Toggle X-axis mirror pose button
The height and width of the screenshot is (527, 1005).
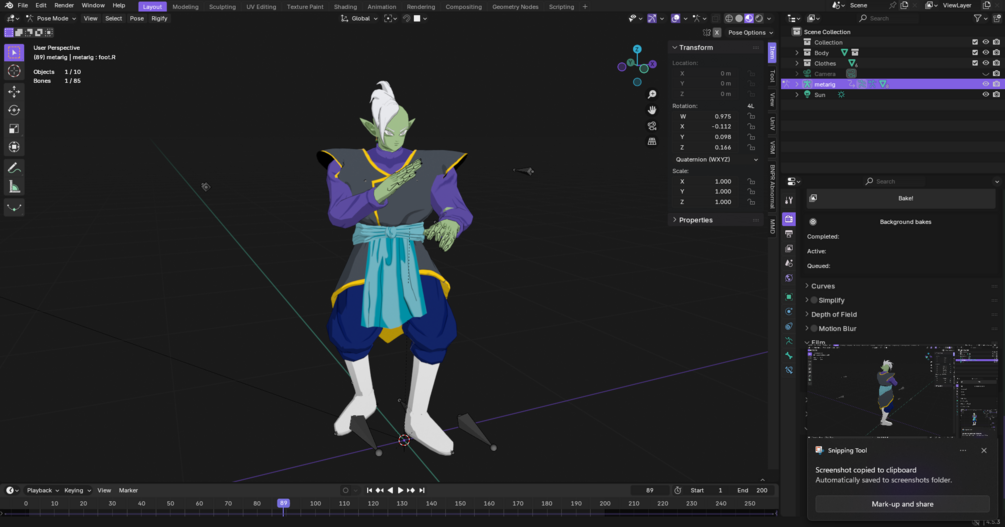tap(717, 32)
